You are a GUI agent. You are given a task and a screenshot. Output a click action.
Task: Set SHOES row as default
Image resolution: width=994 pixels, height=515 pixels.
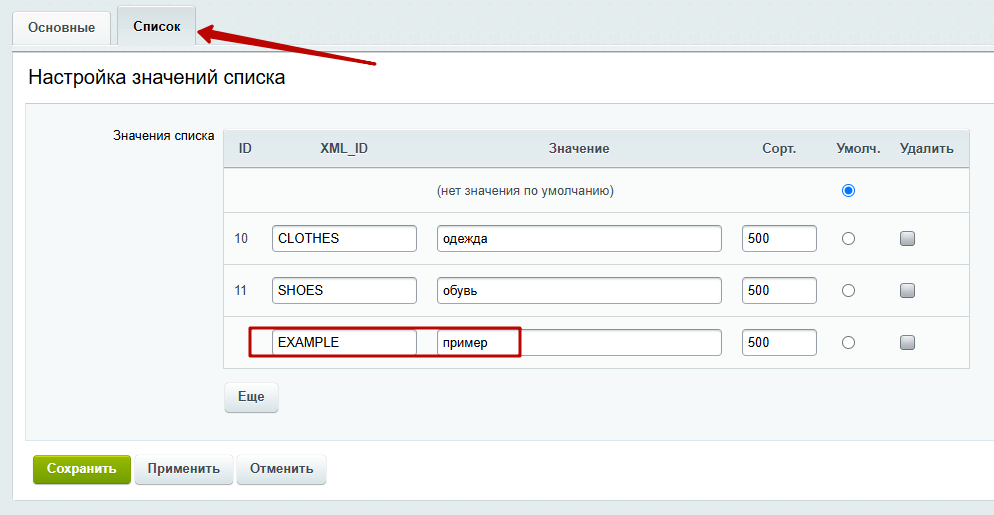click(848, 290)
